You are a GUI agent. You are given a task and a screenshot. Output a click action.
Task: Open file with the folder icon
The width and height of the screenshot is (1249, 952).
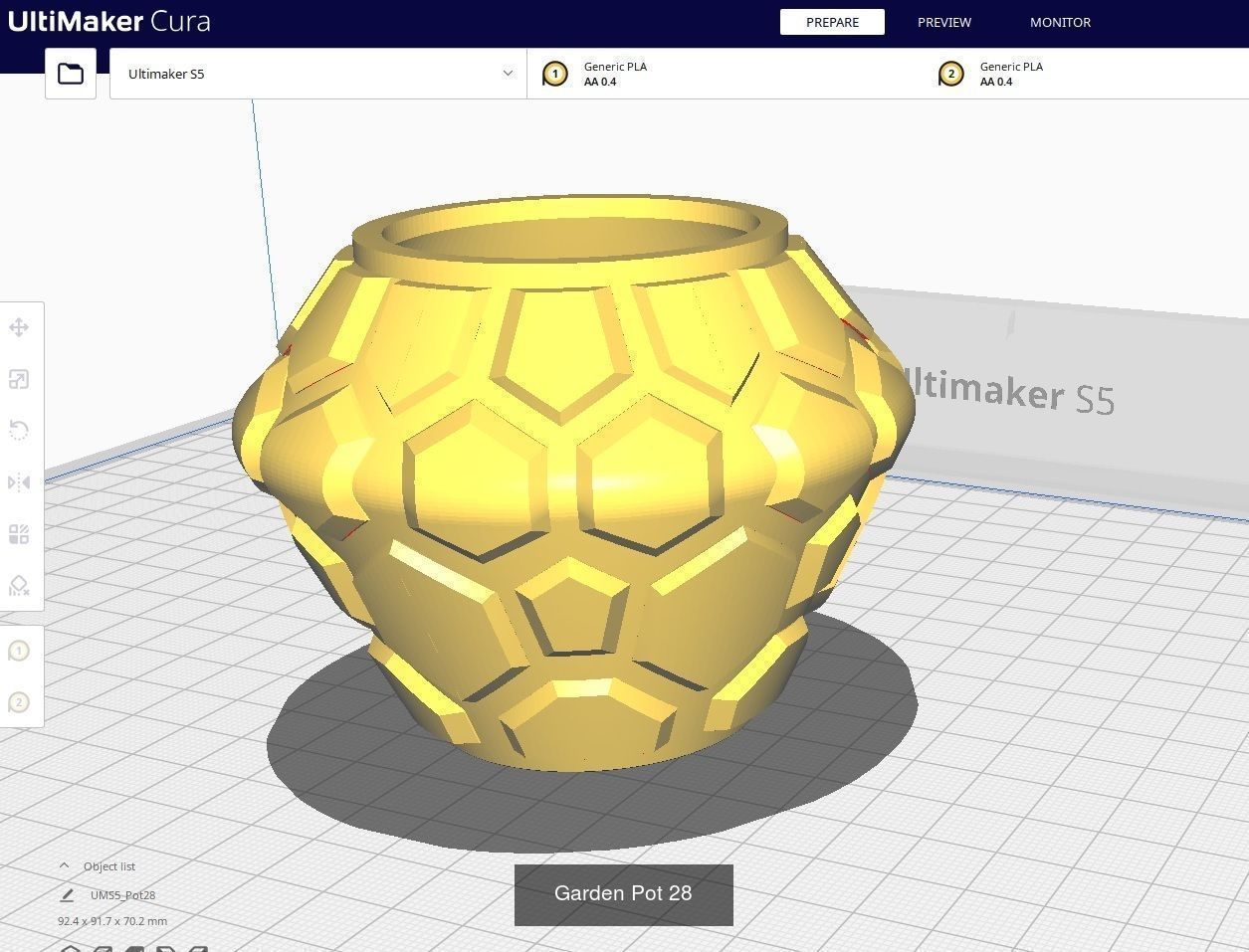[x=71, y=74]
